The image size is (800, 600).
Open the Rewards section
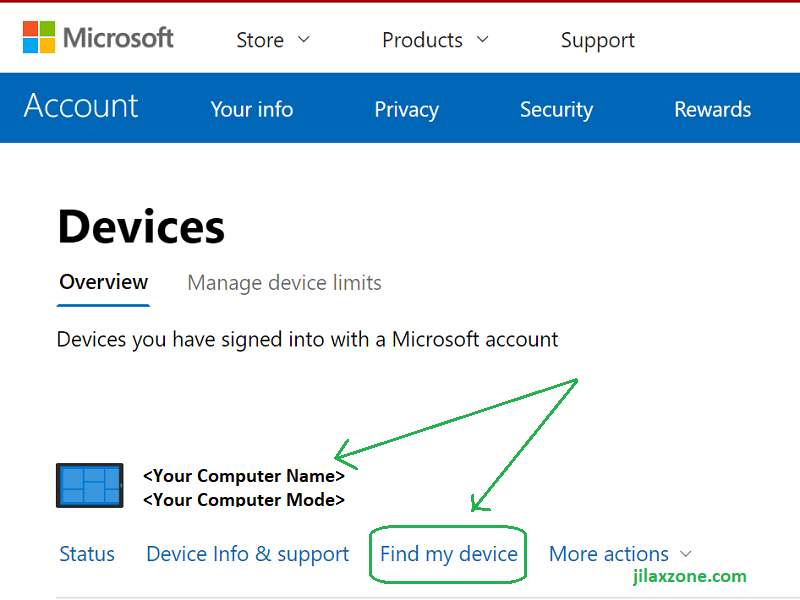click(x=713, y=109)
